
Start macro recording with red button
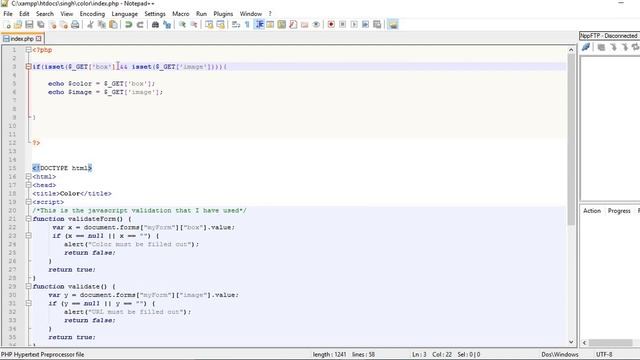tap(331, 24)
